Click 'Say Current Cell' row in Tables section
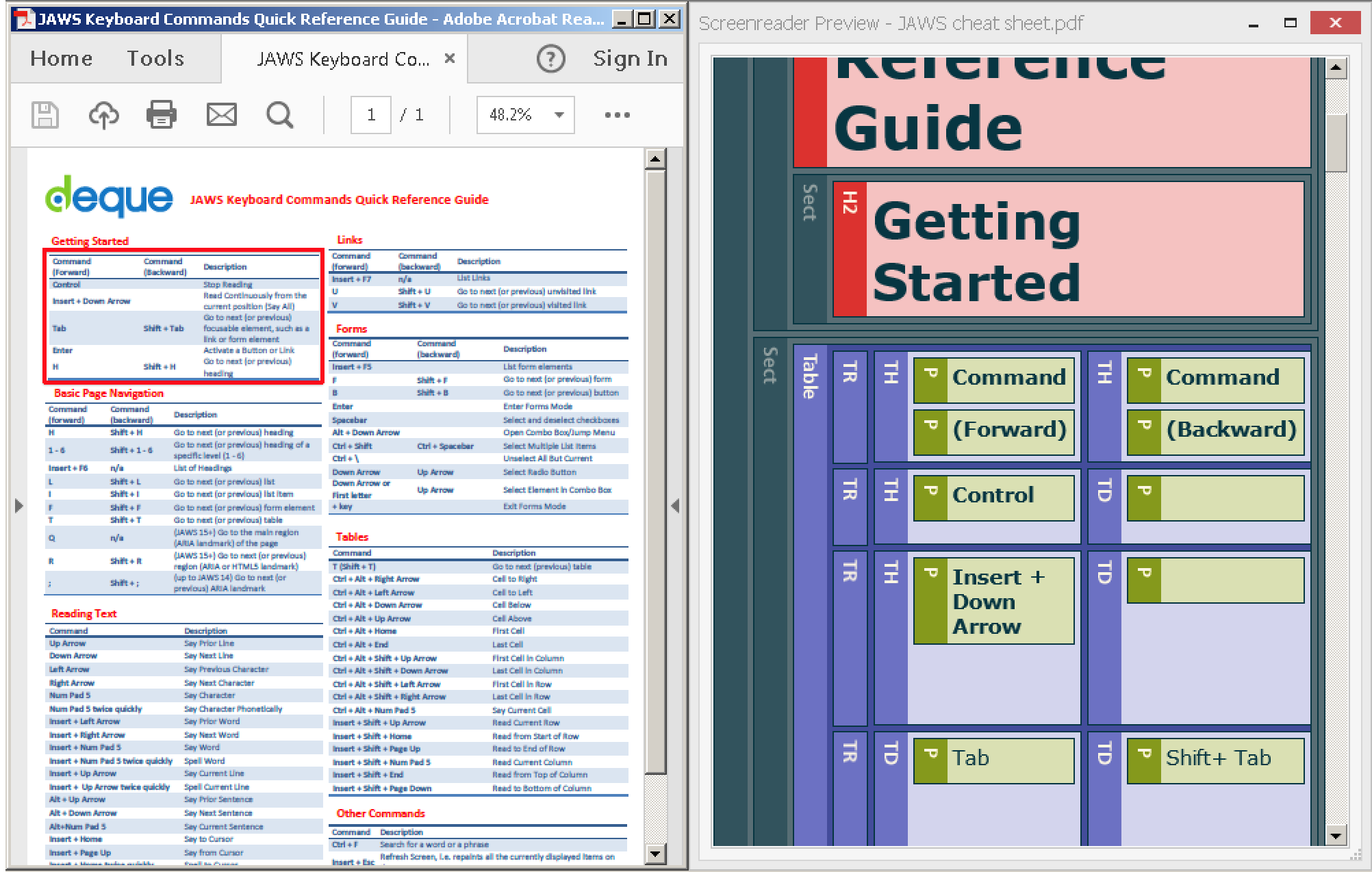 [478, 710]
